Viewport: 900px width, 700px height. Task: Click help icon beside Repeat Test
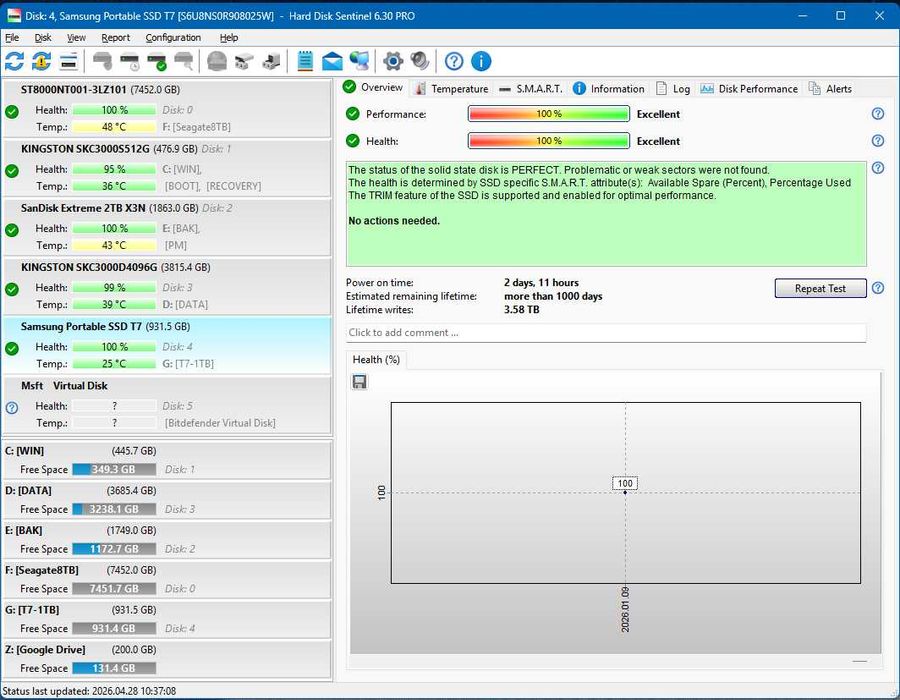tap(878, 288)
